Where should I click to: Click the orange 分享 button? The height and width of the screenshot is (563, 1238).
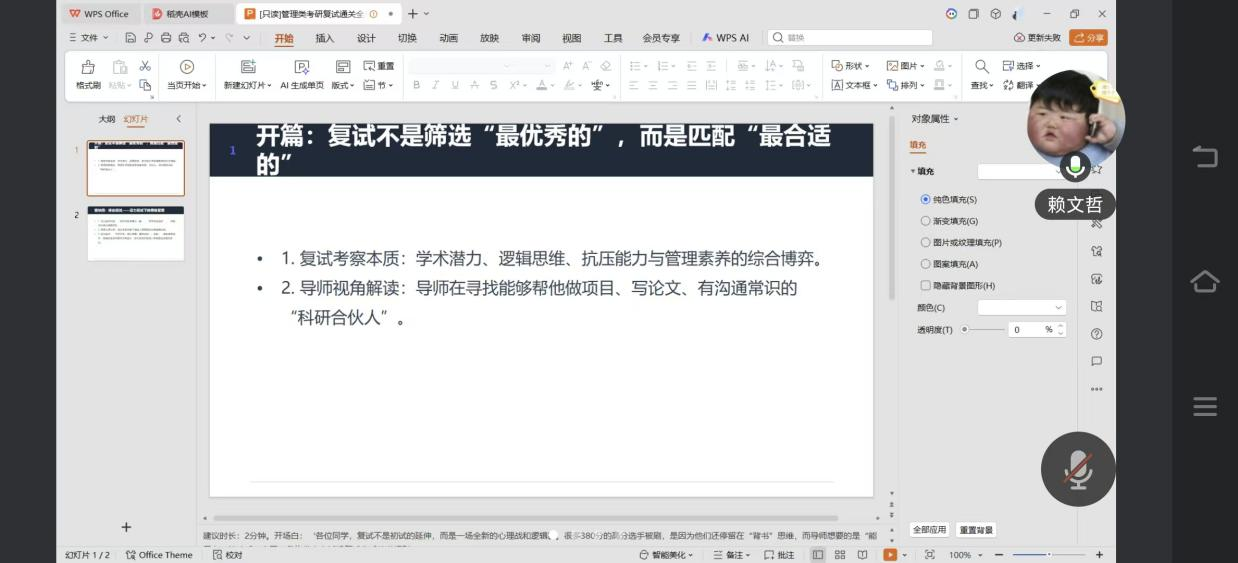point(1088,38)
